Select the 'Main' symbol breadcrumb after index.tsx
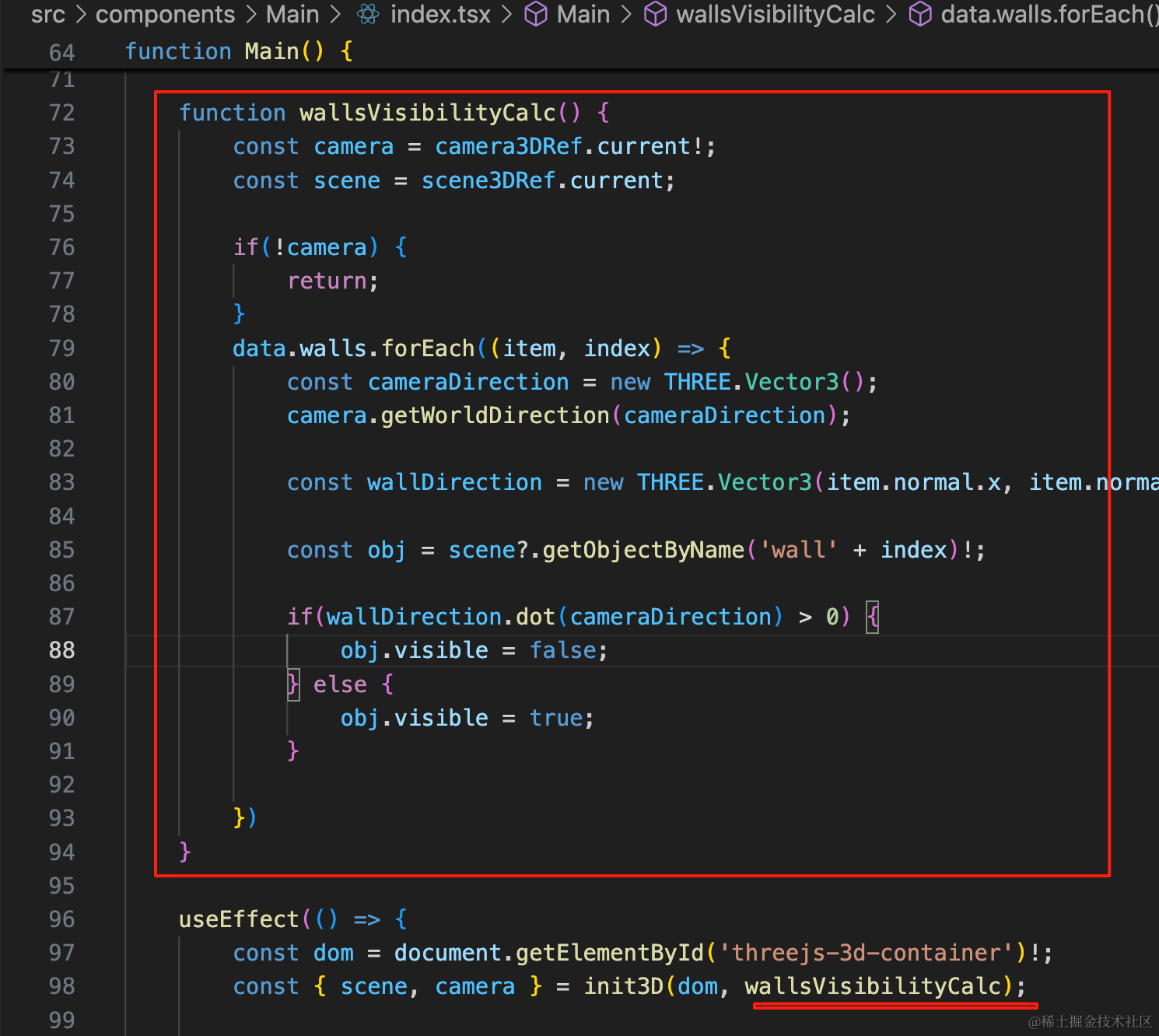 pyautogui.click(x=583, y=14)
